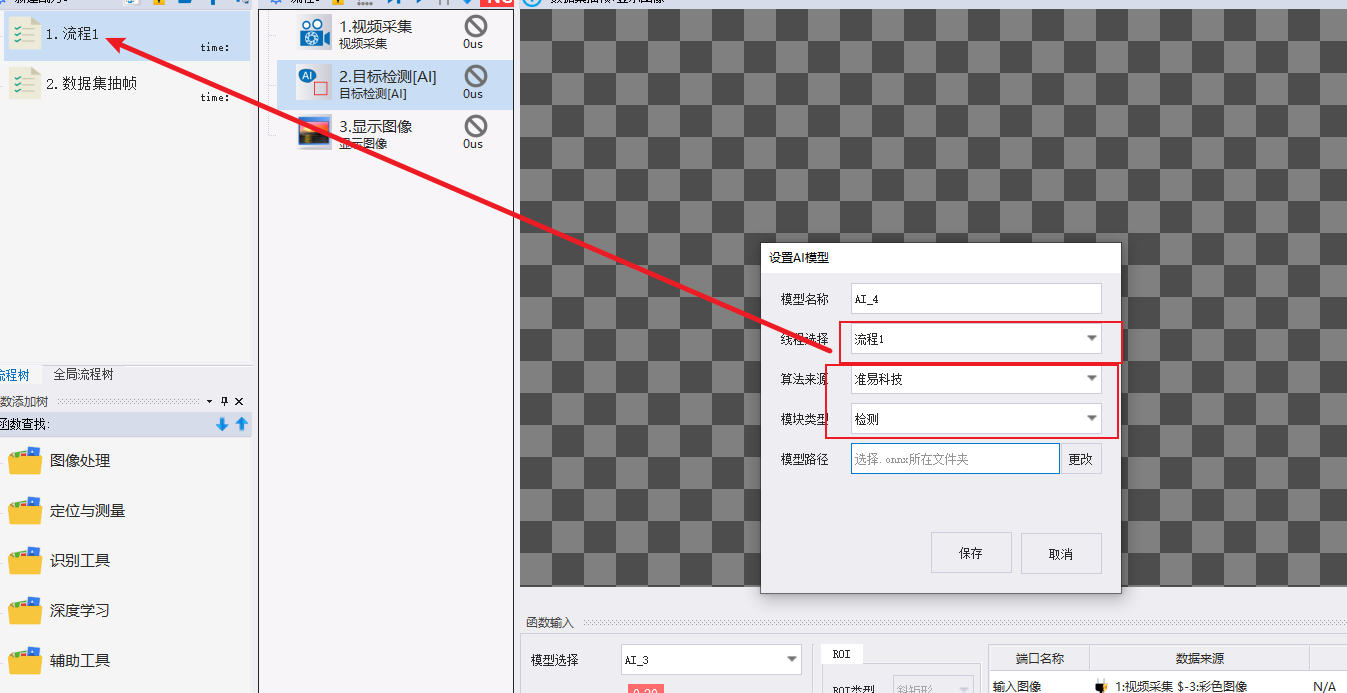Open the 定位与测量 function folder
1347x693 pixels.
[67, 511]
